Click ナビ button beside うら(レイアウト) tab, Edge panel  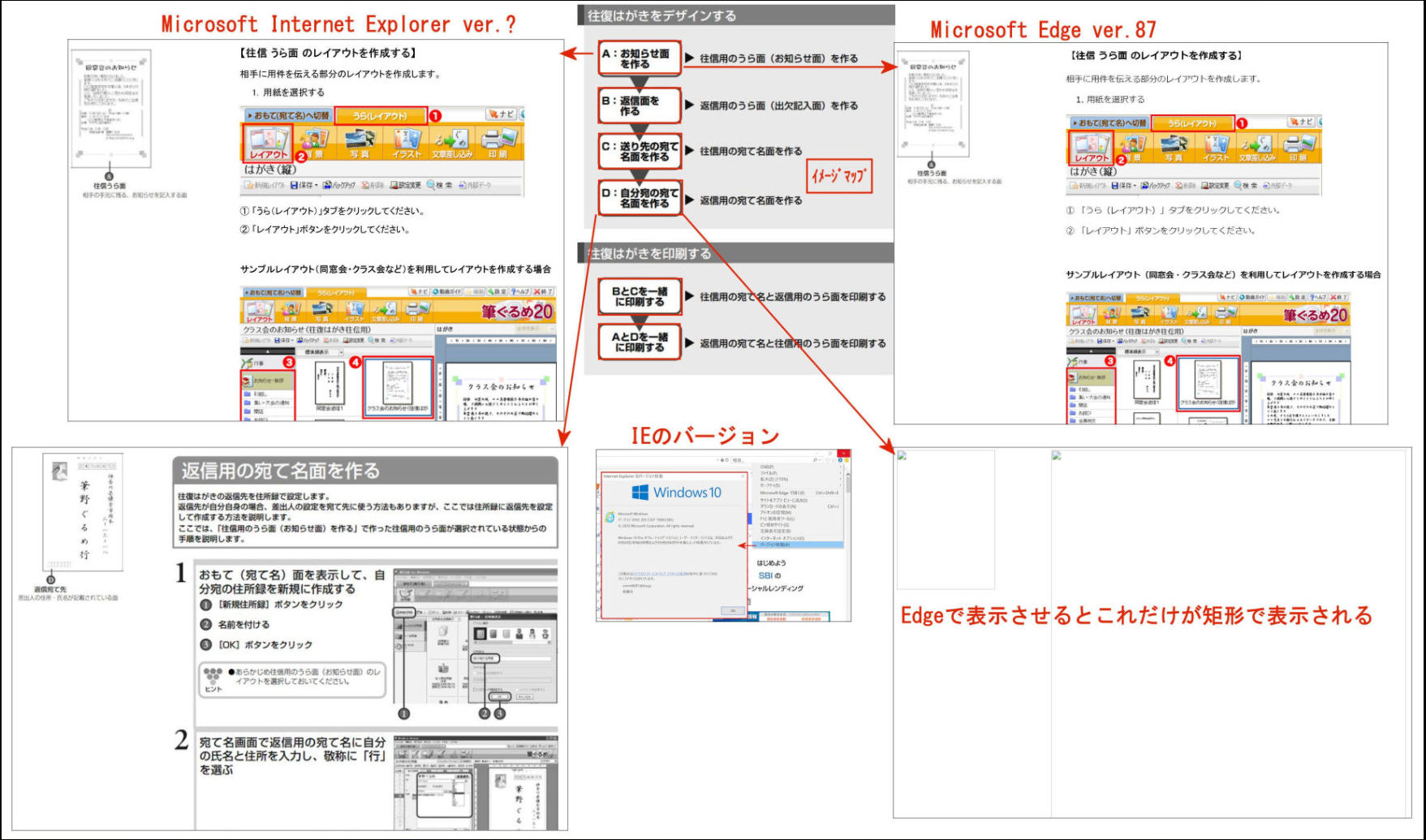click(1302, 122)
